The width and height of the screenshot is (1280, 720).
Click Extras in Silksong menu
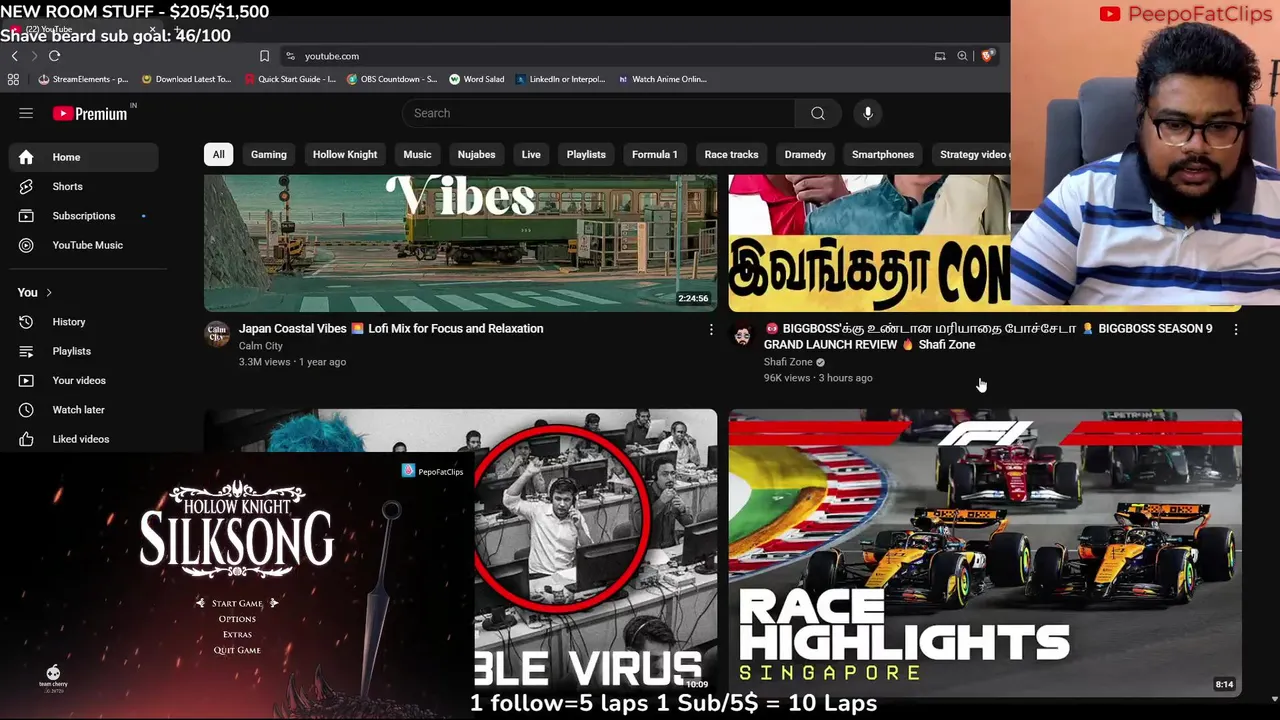point(237,635)
